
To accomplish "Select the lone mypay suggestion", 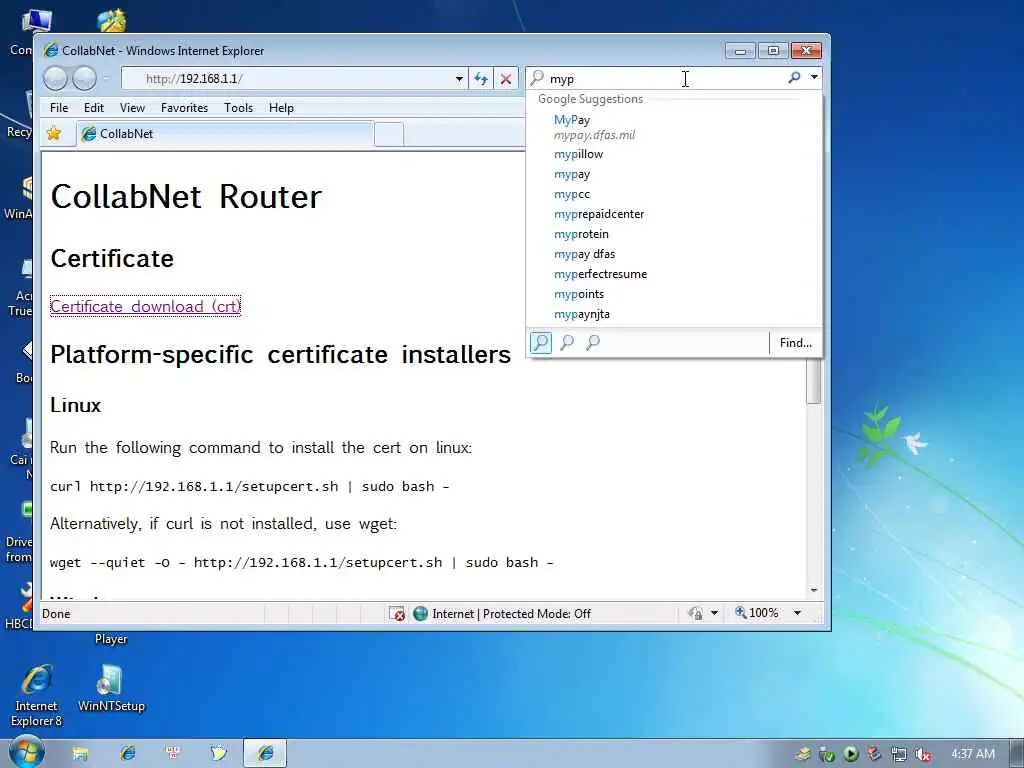I will [674, 174].
